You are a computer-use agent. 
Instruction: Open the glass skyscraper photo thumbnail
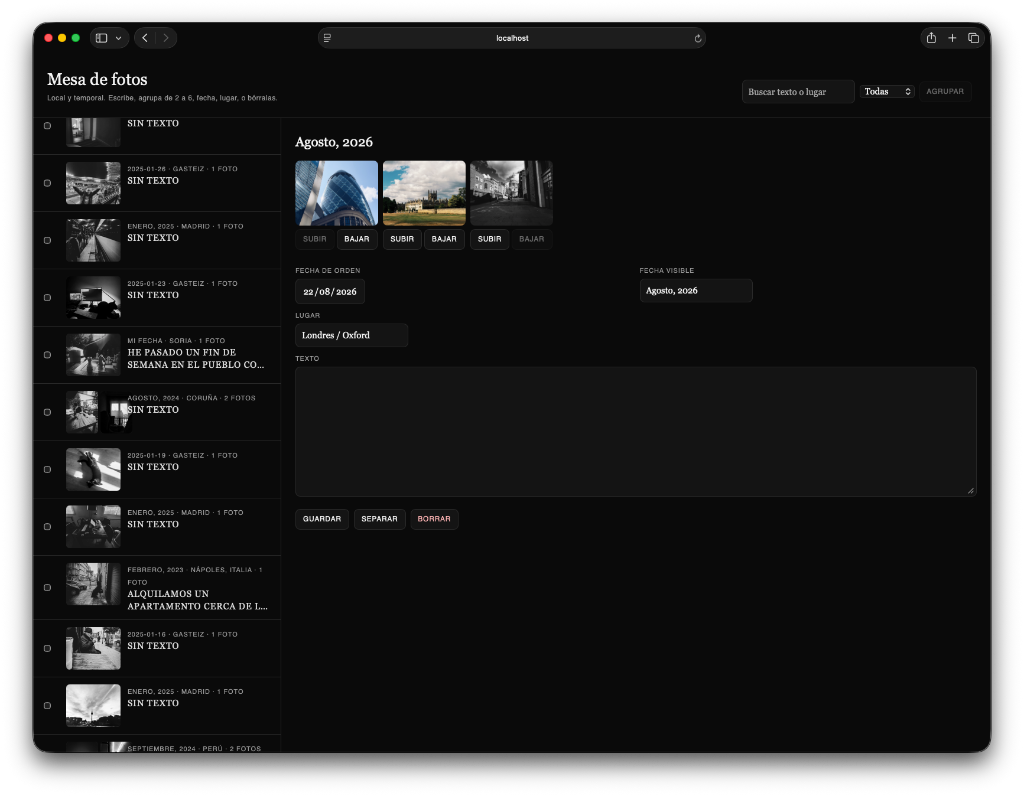pyautogui.click(x=336, y=193)
